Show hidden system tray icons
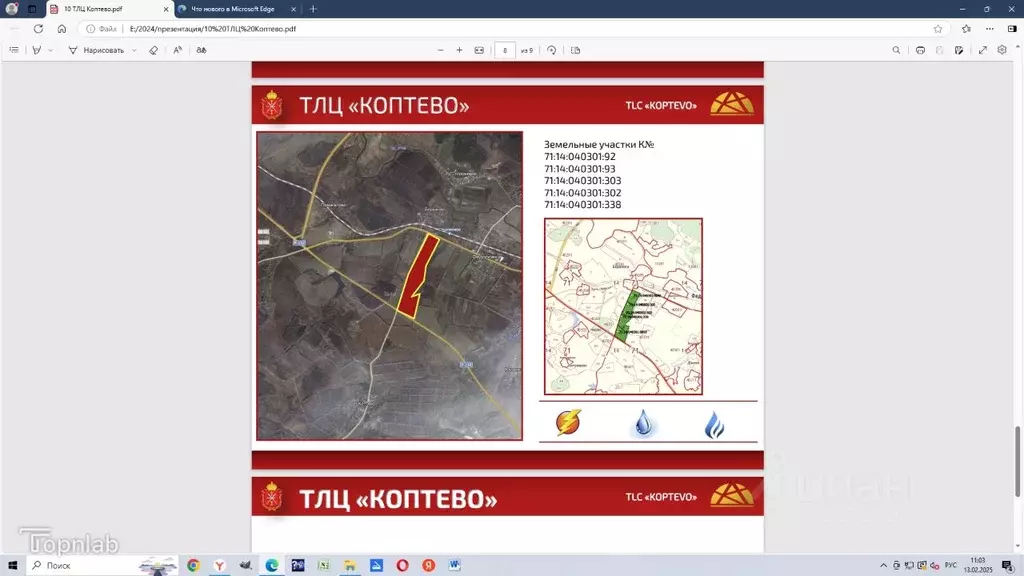 pyautogui.click(x=882, y=566)
